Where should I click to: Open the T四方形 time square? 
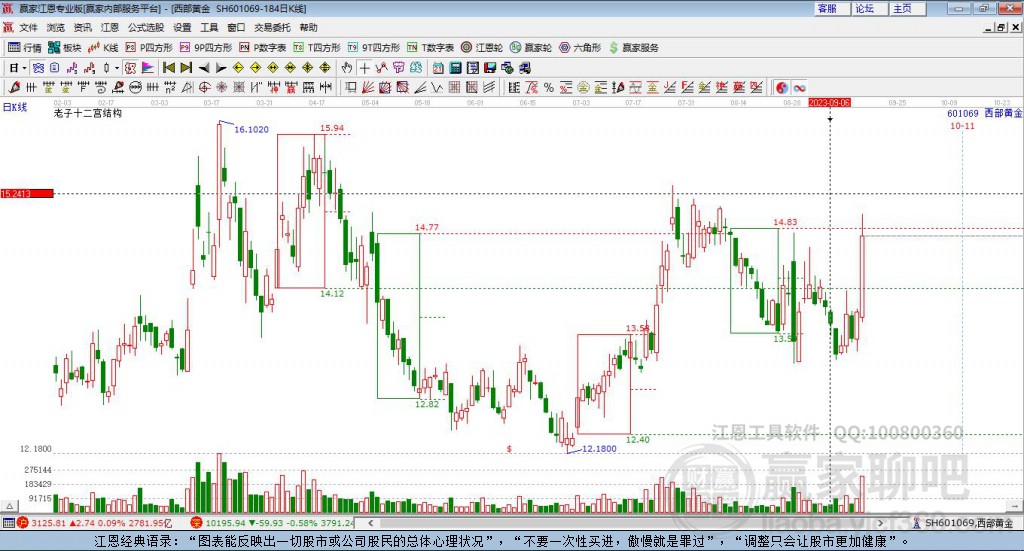[x=317, y=48]
